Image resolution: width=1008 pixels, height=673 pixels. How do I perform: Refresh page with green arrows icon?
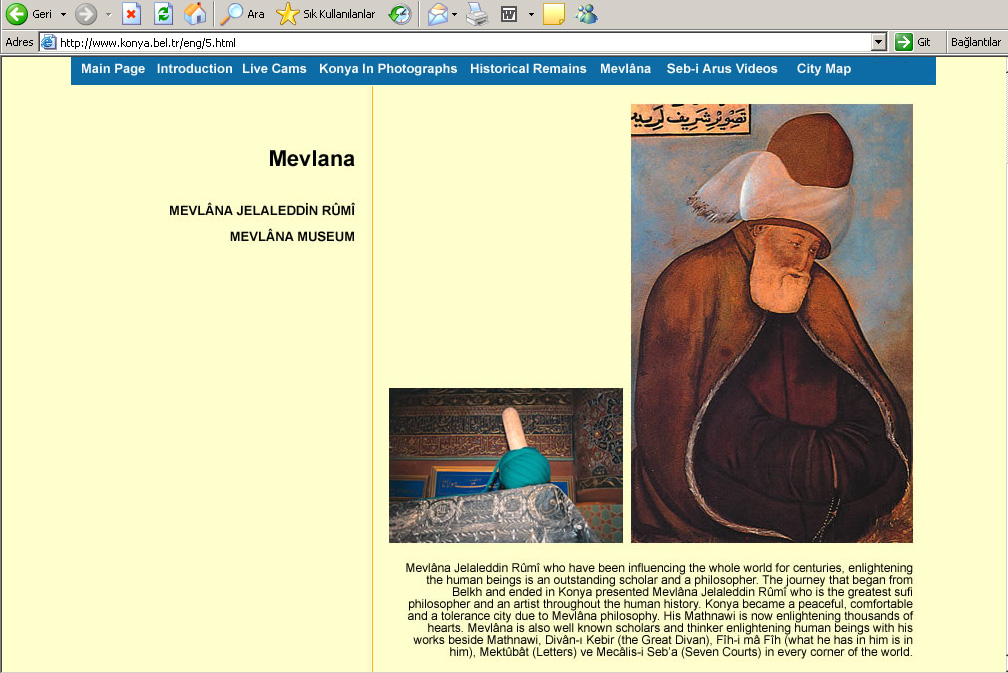(163, 13)
